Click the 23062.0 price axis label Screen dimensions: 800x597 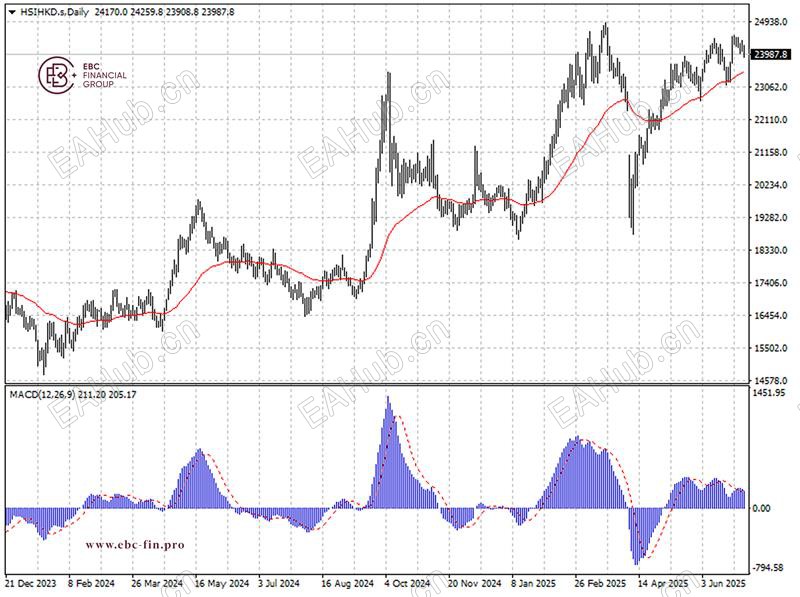[771, 87]
